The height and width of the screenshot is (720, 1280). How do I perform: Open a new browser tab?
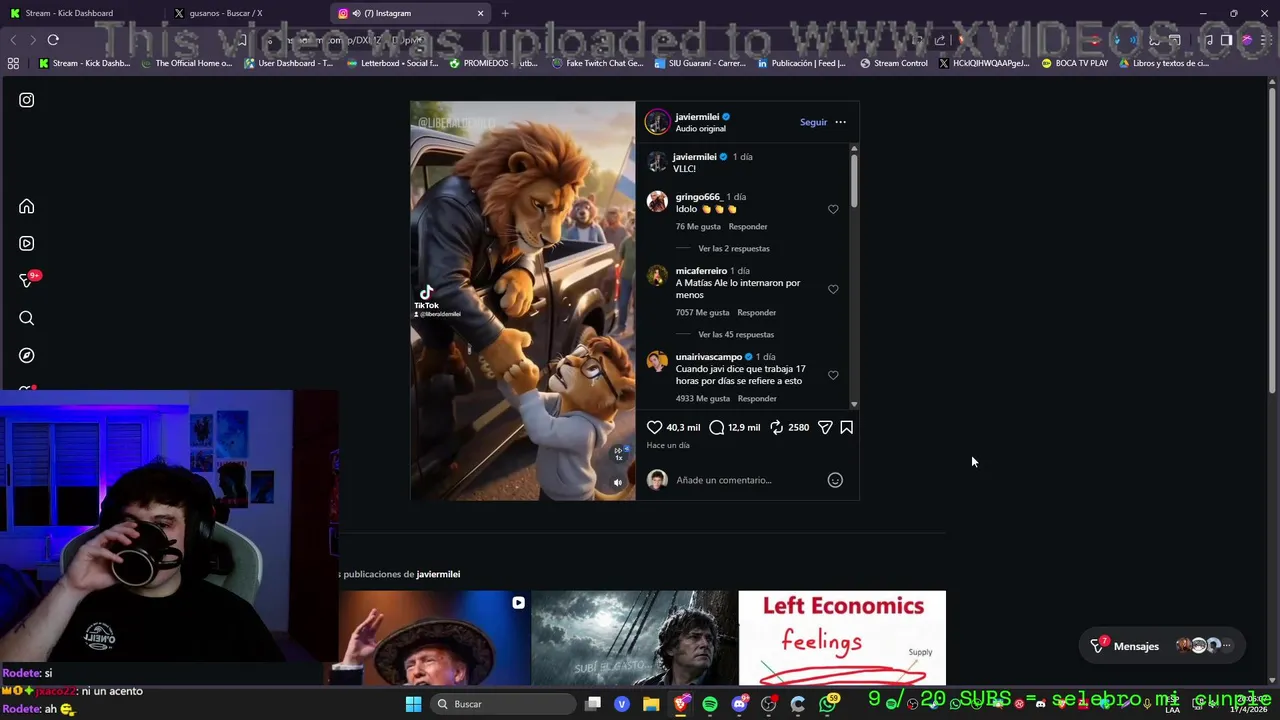tap(505, 13)
